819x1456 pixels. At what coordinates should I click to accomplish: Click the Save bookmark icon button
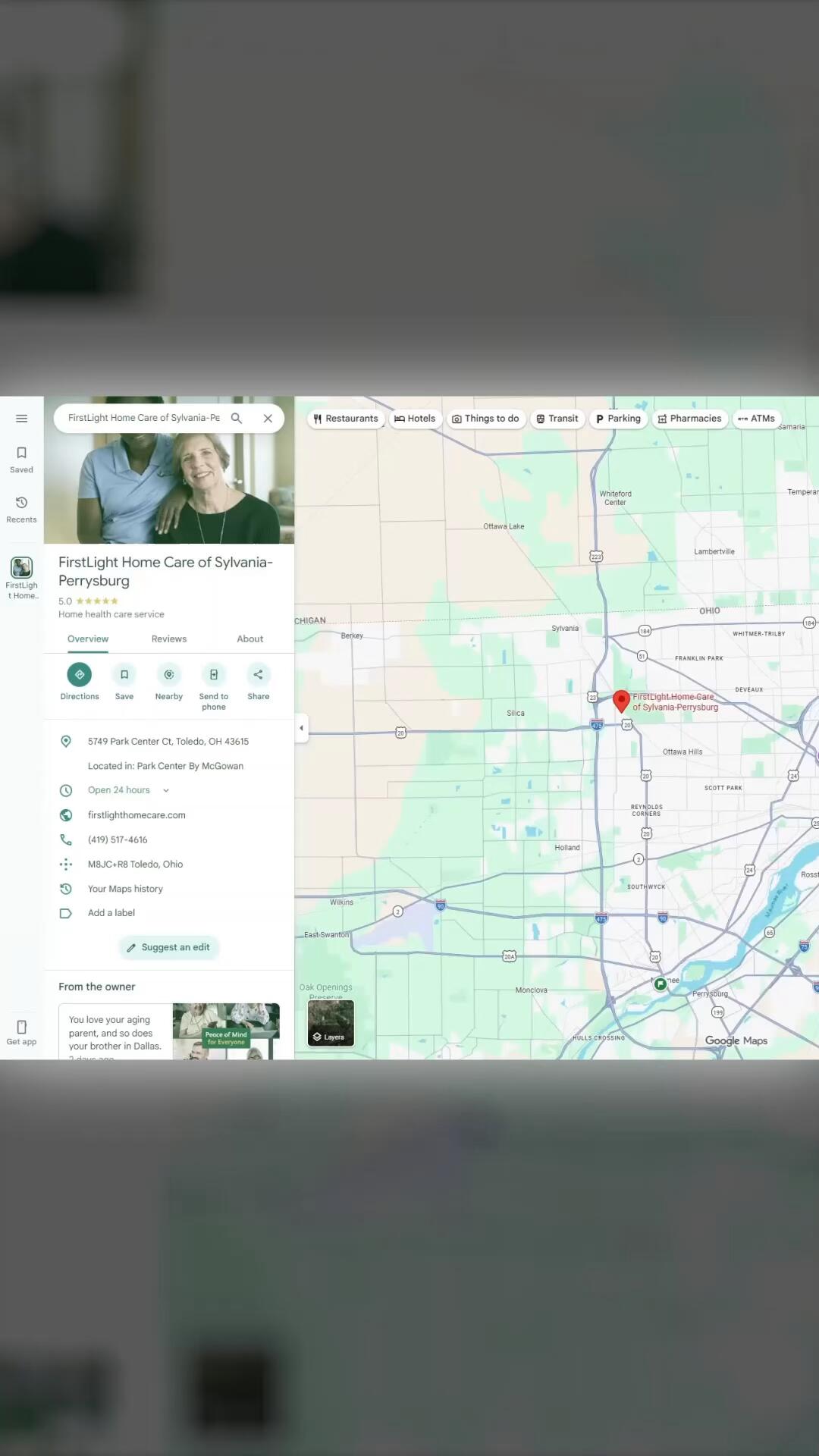(124, 674)
